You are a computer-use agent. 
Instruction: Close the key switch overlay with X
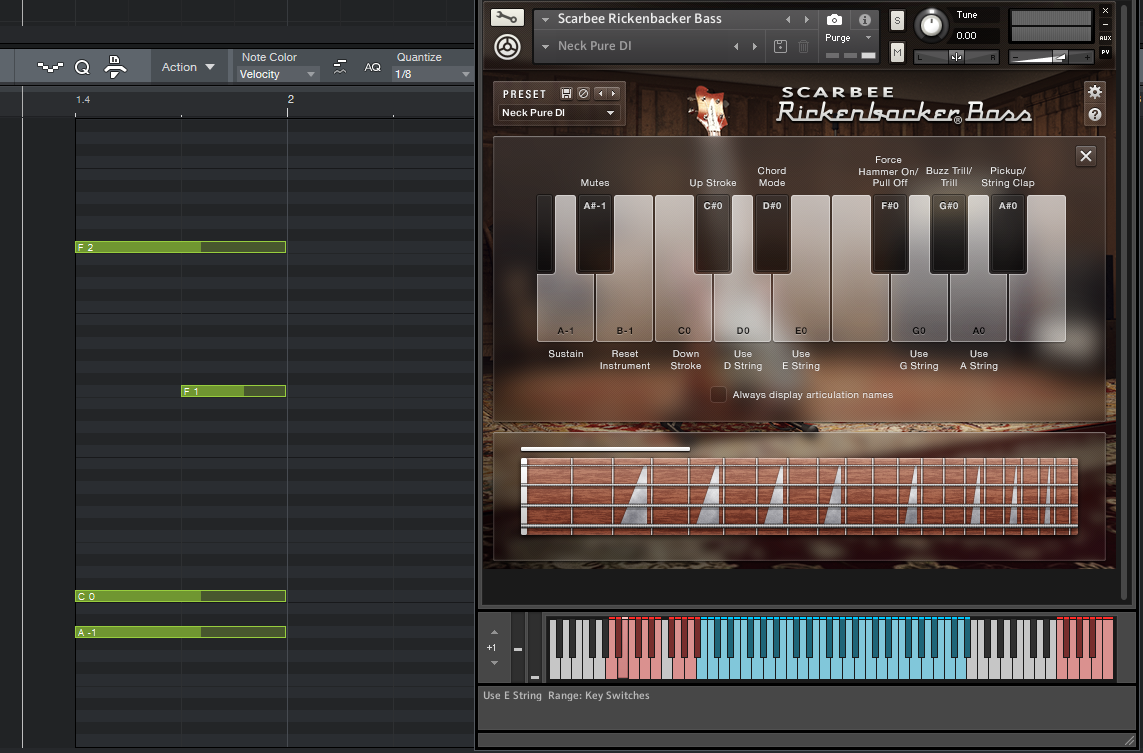(1085, 155)
